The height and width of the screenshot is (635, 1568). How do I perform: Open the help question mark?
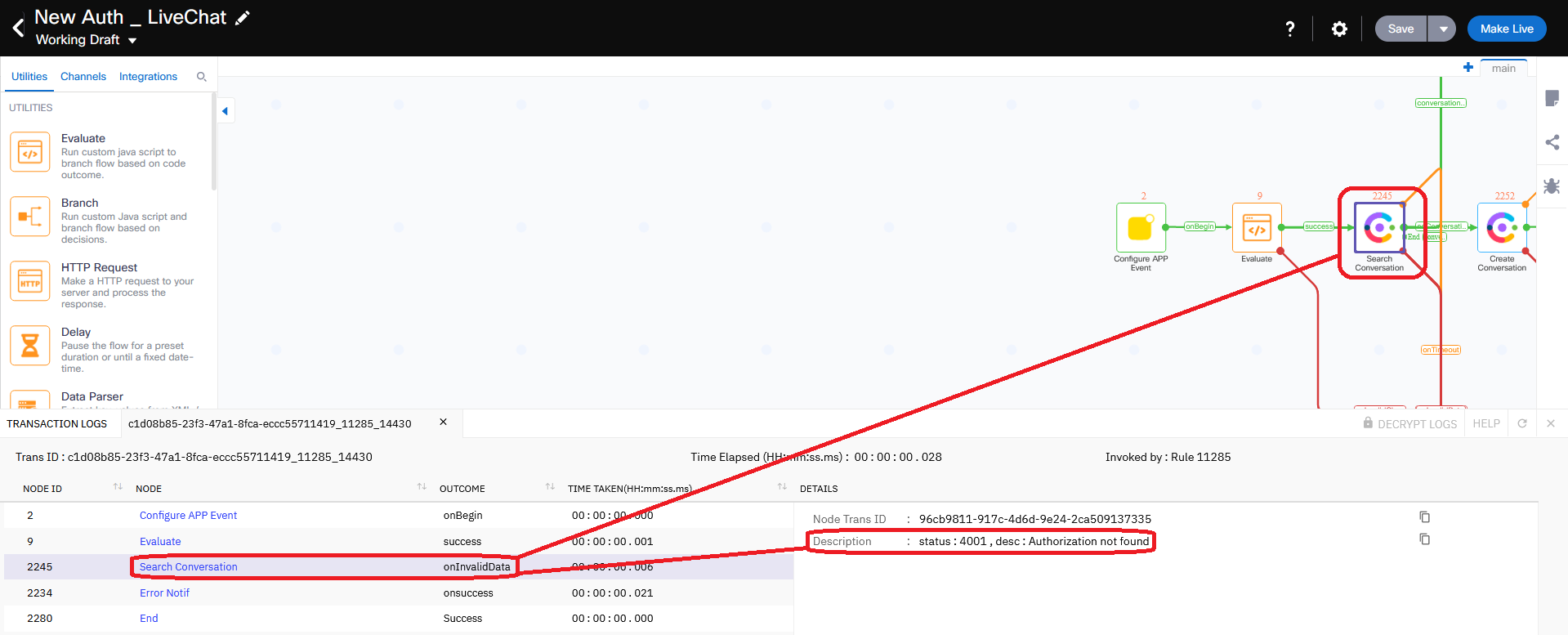click(1289, 29)
